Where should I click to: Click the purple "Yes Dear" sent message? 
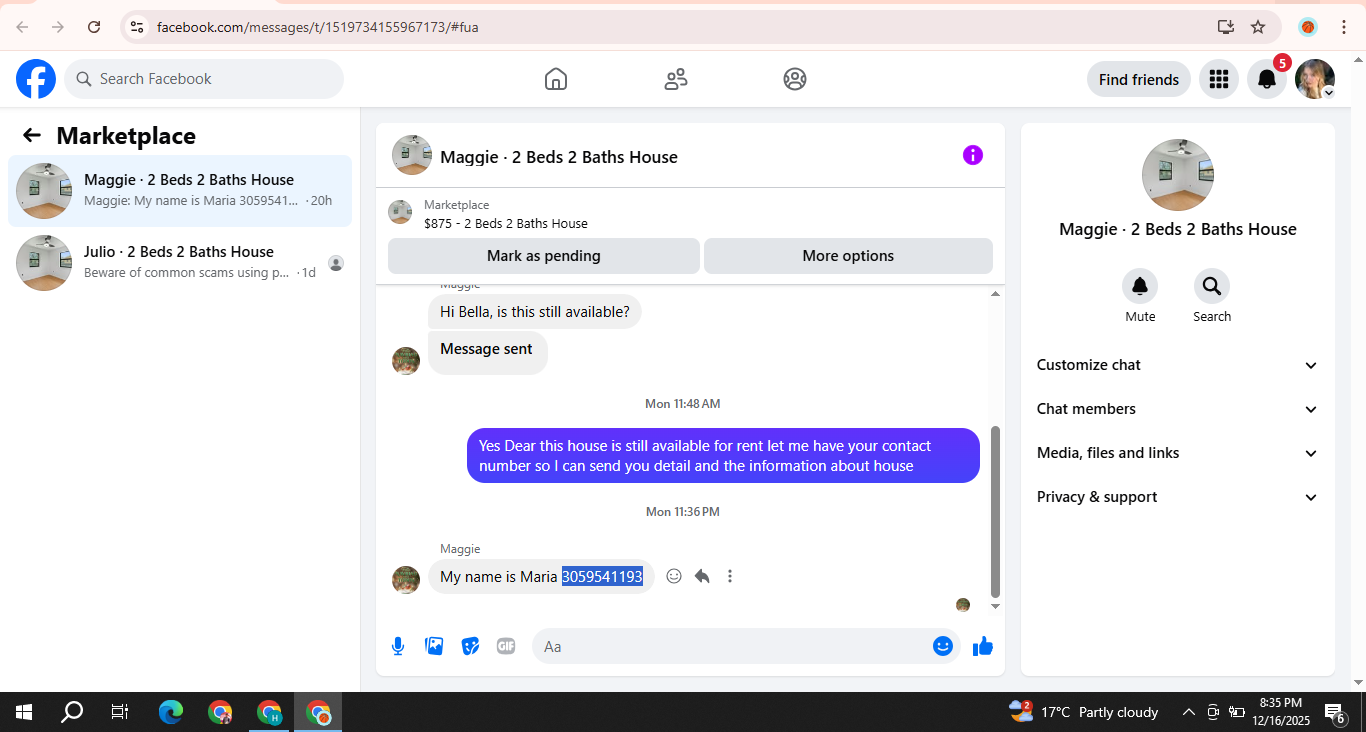point(723,456)
